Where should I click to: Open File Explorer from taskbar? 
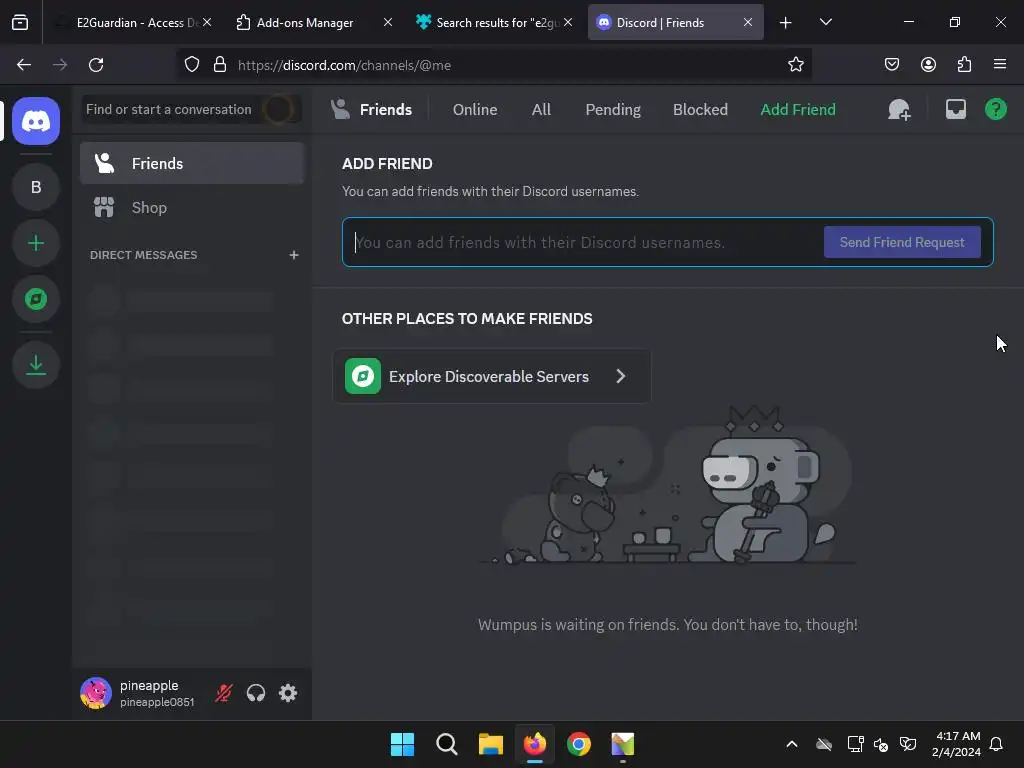(x=490, y=744)
